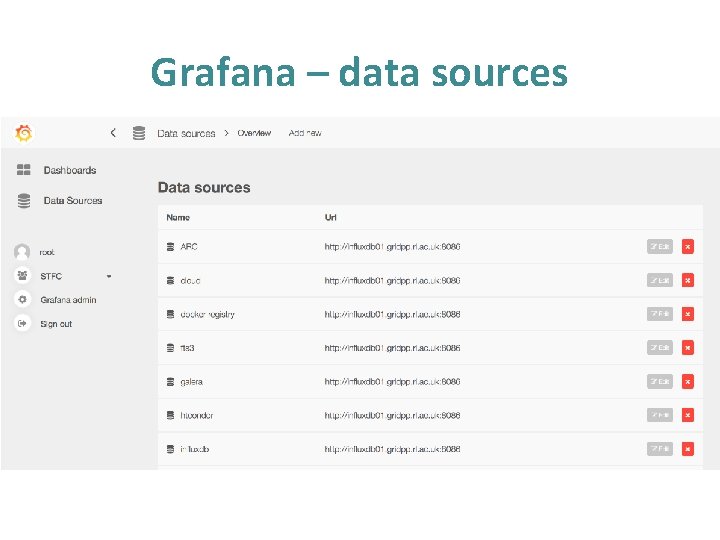Open the influxdb data source
The height and width of the screenshot is (540, 720).
pyautogui.click(x=195, y=449)
